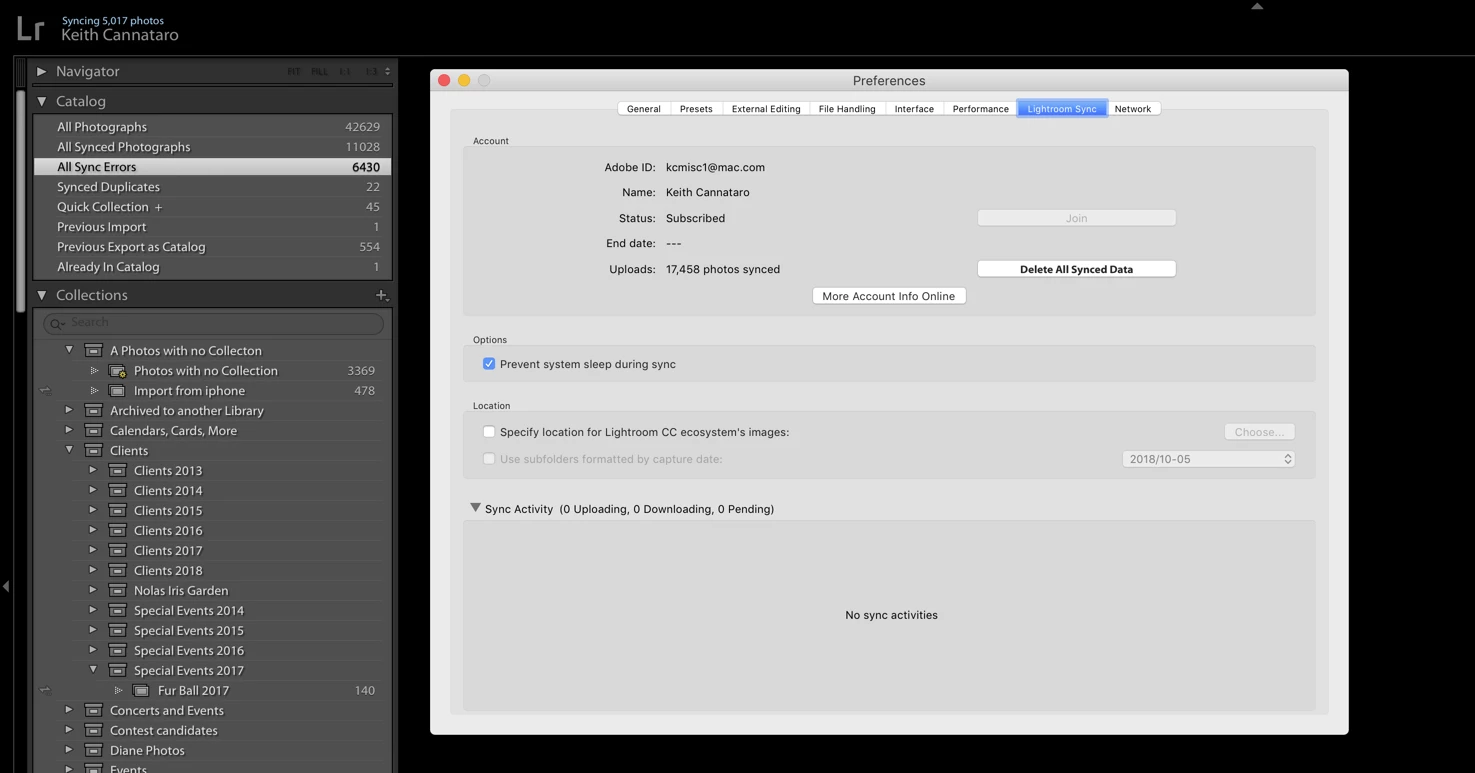Image resolution: width=1475 pixels, height=773 pixels.
Task: Collapse the Clients collection set
Action: coord(69,450)
